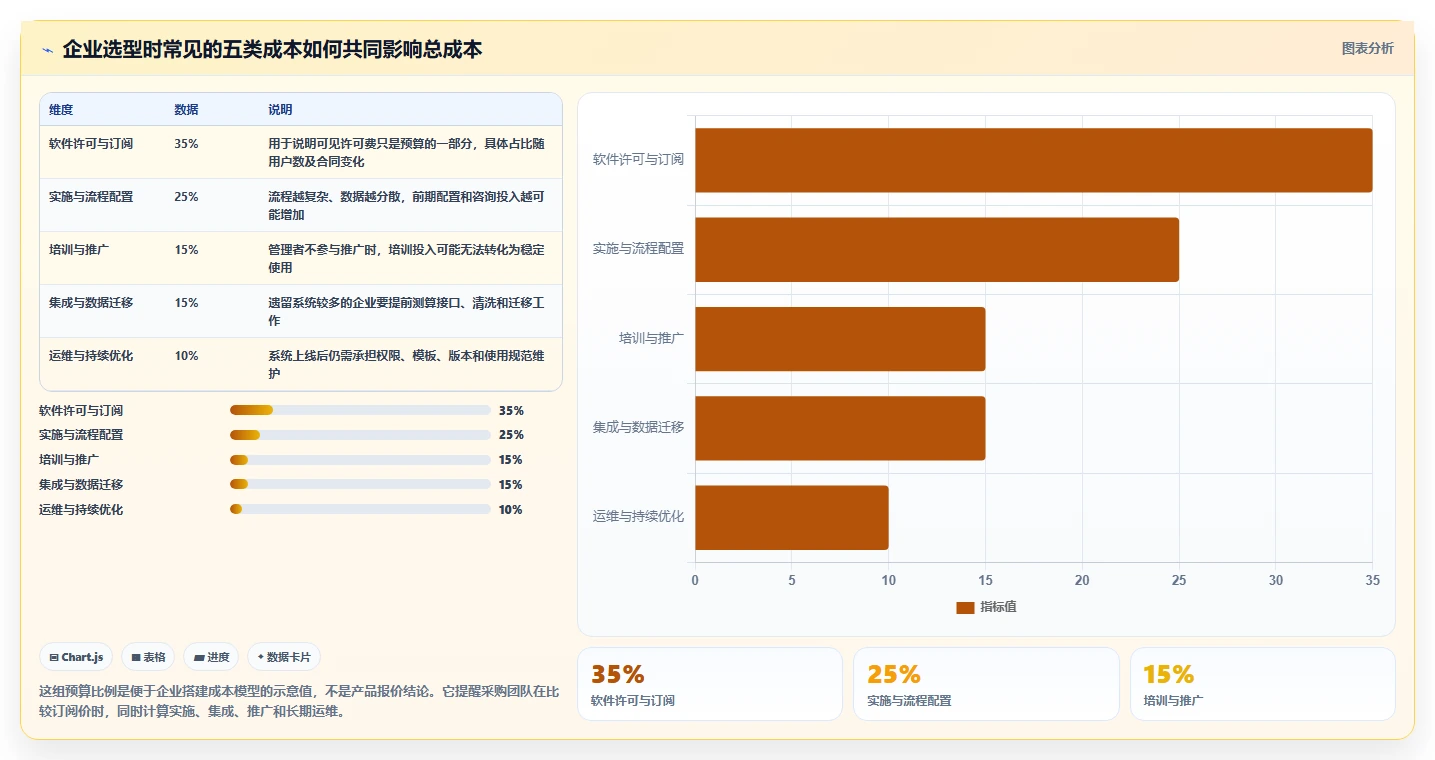Click the small icon before the page title

[47, 50]
